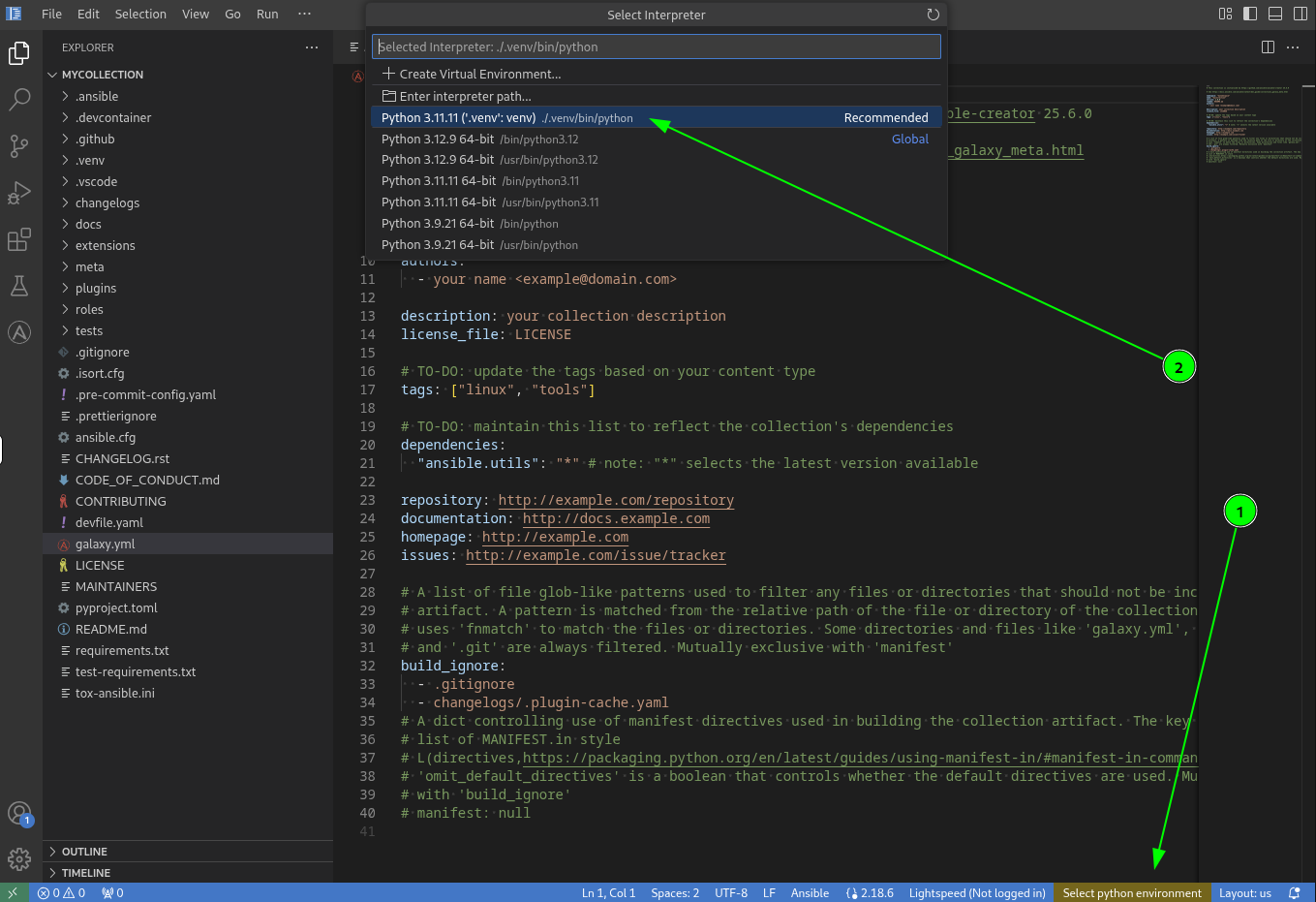The image size is (1316, 902).
Task: Open pyproject.toml in the explorer
Action: [x=188, y=607]
